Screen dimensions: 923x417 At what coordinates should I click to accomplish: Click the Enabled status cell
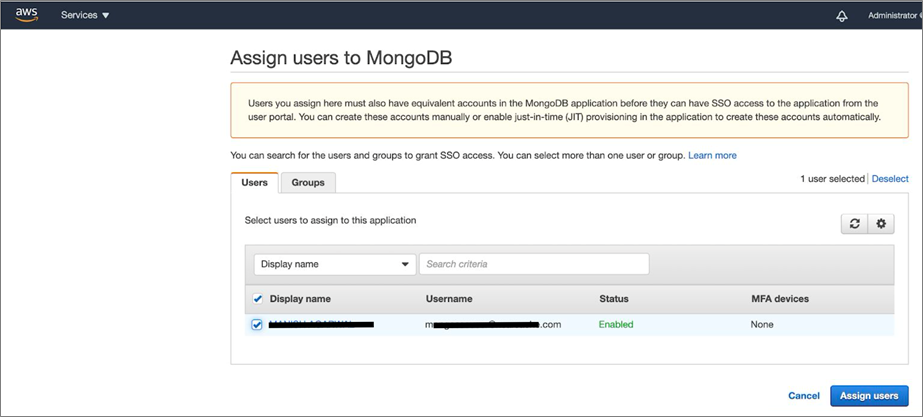(616, 325)
